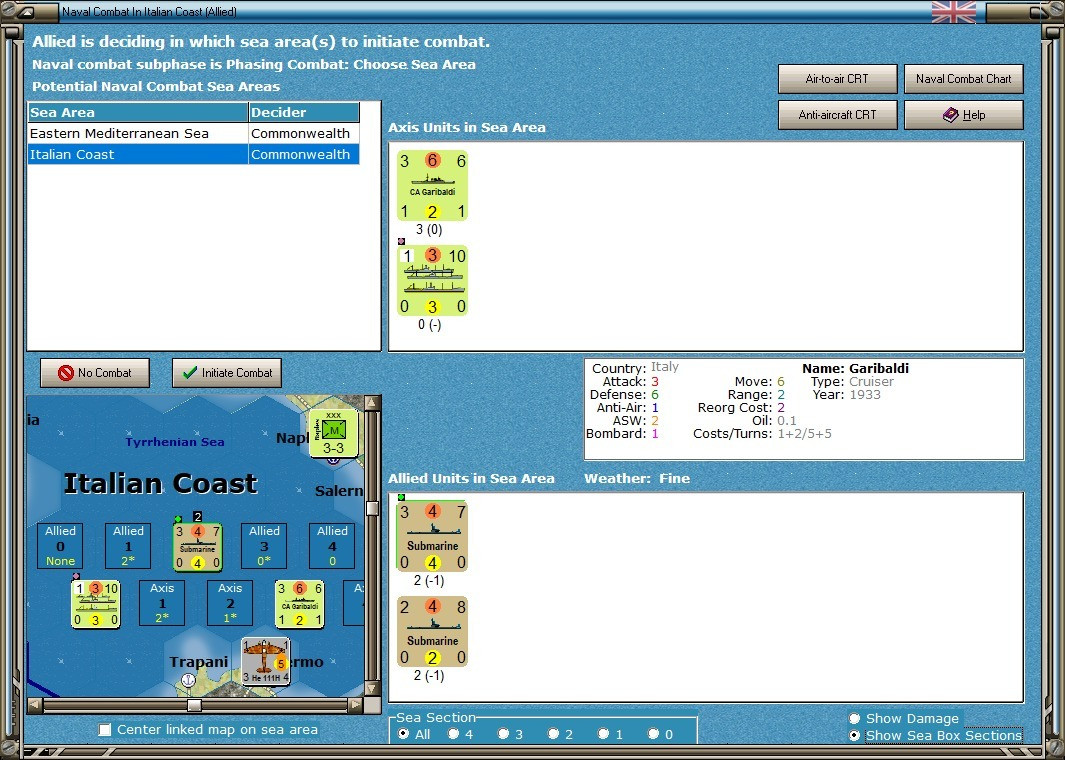Screen dimensions: 1065x760
Task: Select Sea Section 2 radio button
Action: tap(554, 734)
